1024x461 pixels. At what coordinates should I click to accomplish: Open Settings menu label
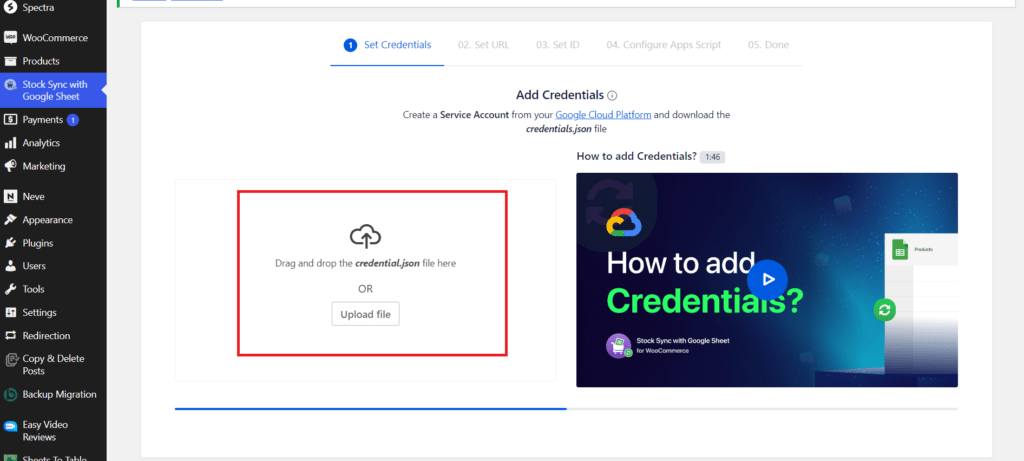coord(40,313)
